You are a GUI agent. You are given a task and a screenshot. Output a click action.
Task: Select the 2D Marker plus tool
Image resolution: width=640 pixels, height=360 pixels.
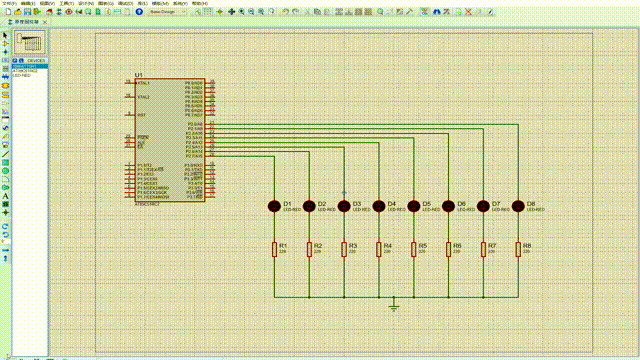(x=5, y=213)
